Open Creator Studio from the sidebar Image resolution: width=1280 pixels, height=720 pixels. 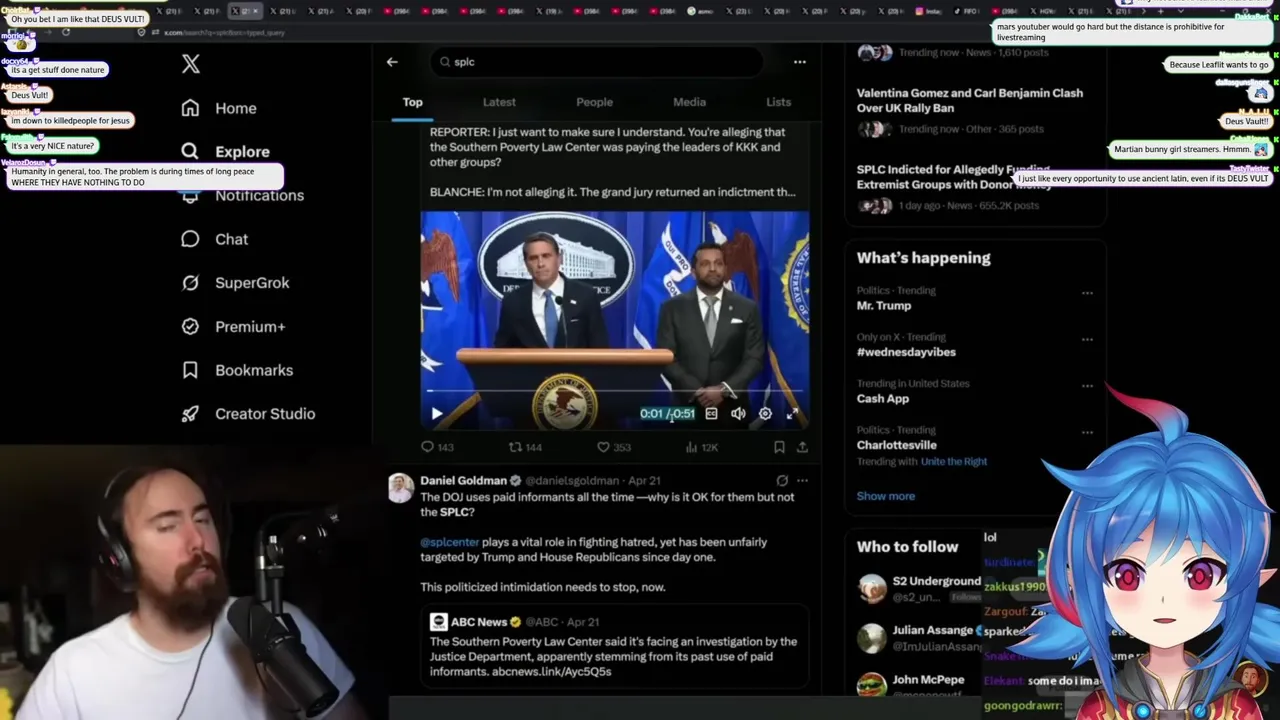[x=248, y=414]
